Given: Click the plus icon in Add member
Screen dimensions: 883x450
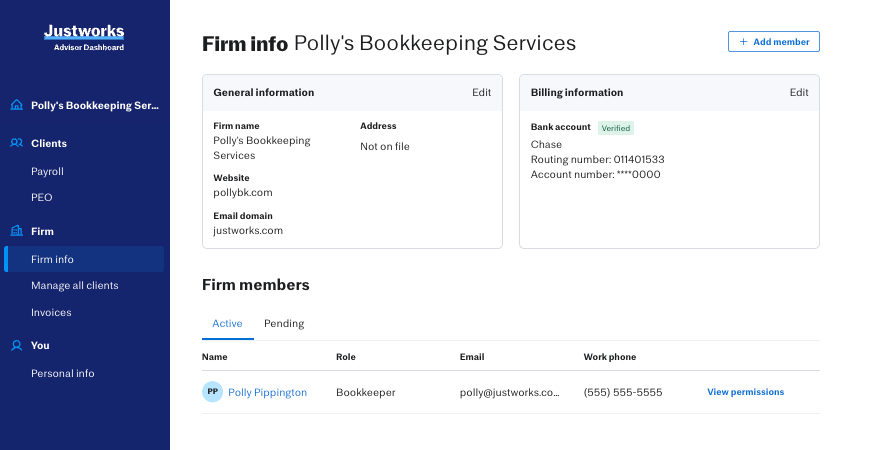Looking at the screenshot, I should pos(743,42).
